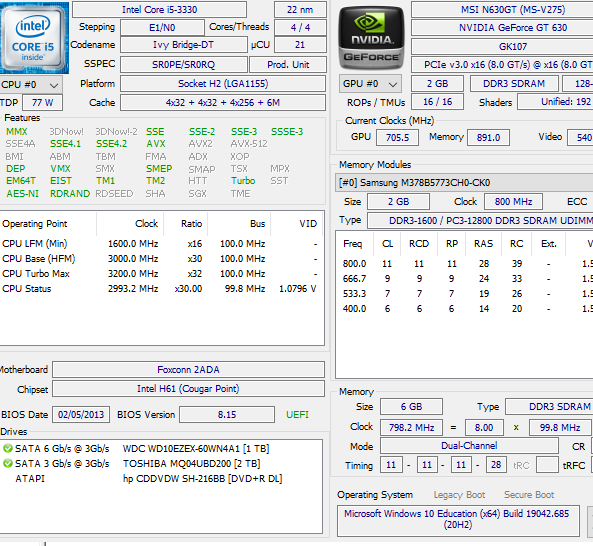Select the 800.0 frequency timing row
593x546 pixels.
pos(464,264)
